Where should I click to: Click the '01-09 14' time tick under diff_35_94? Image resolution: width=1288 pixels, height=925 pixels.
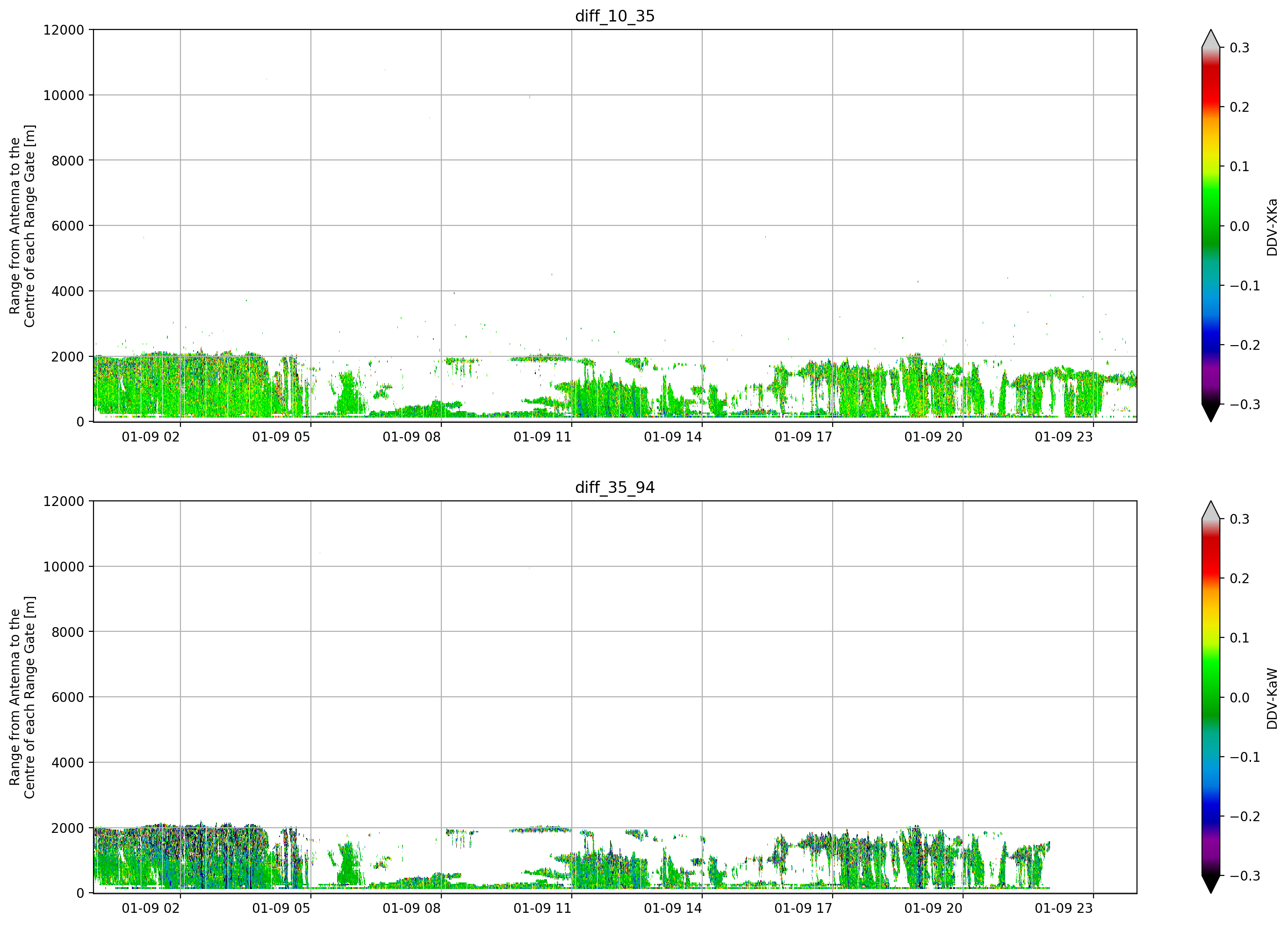click(673, 909)
